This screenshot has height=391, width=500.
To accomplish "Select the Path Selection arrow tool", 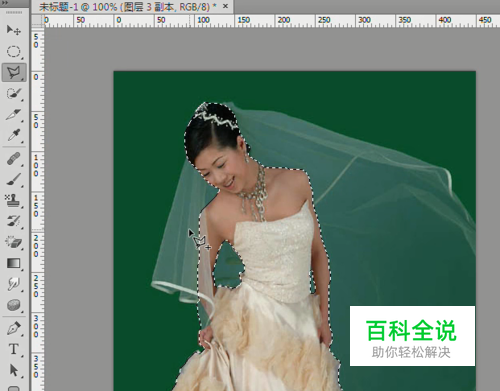I will pyautogui.click(x=14, y=370).
